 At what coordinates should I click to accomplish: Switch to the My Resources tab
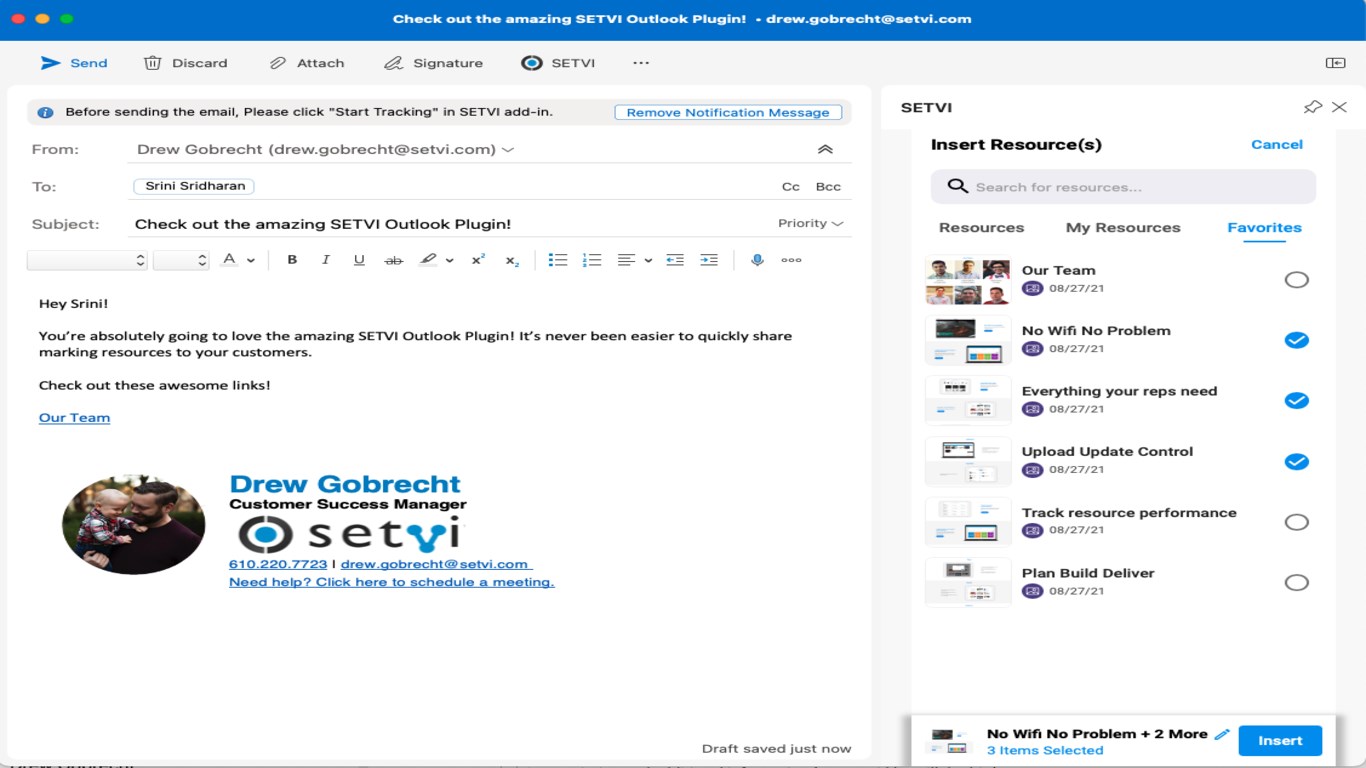pos(1123,228)
